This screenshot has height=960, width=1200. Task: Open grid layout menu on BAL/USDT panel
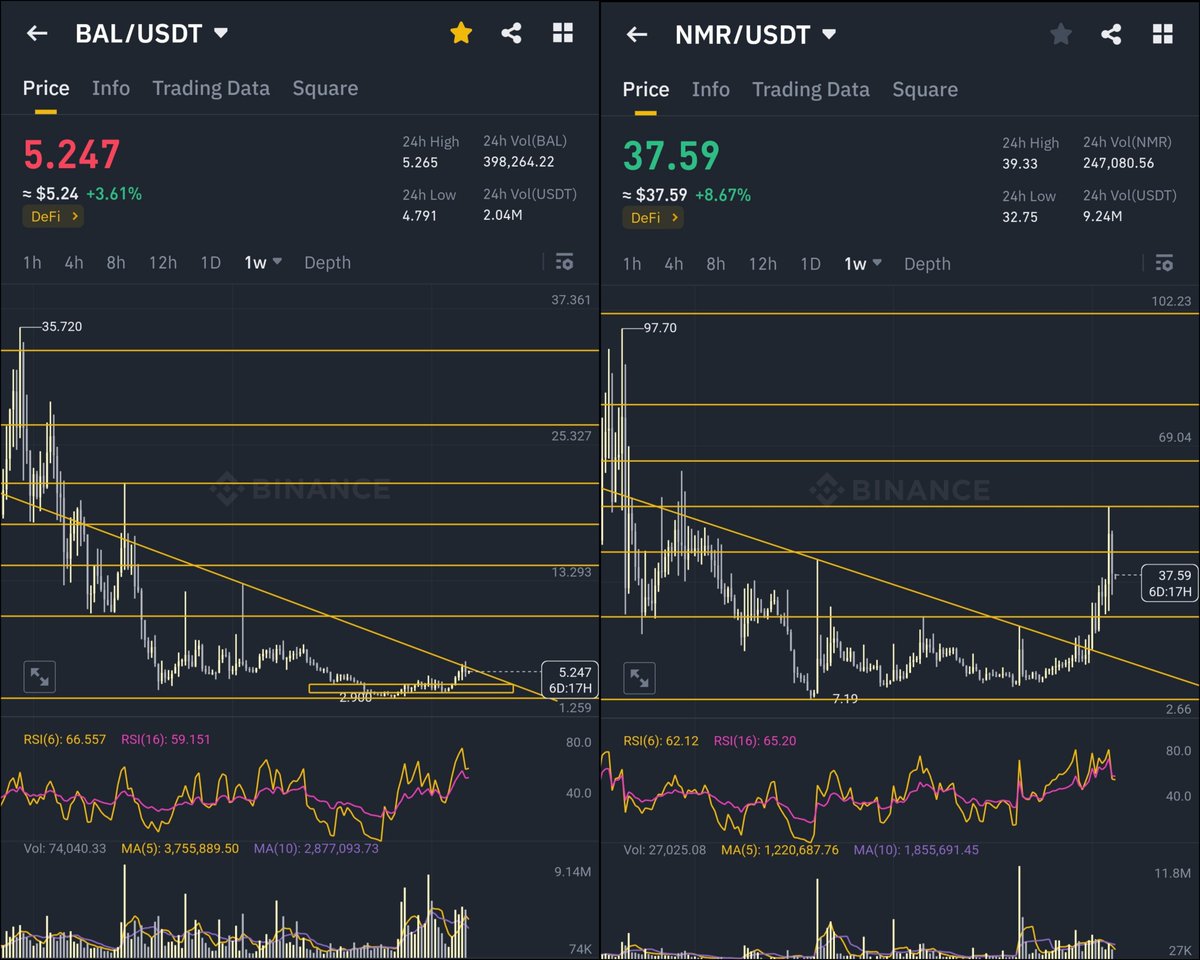pos(563,33)
